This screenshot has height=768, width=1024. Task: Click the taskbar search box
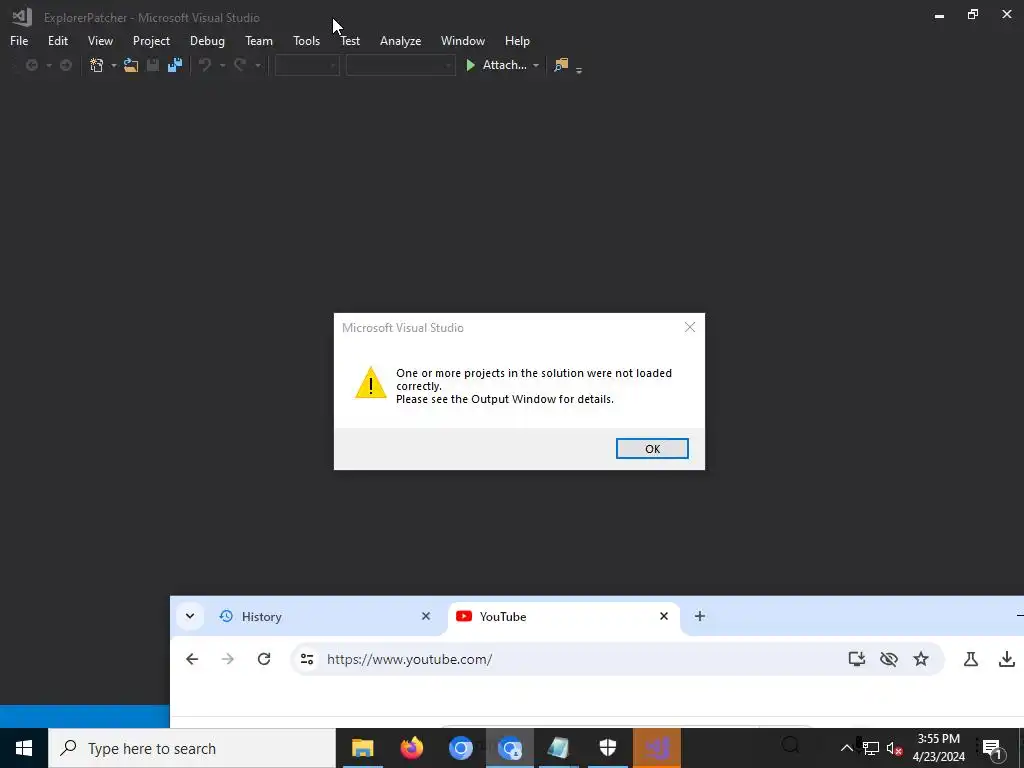tap(192, 748)
